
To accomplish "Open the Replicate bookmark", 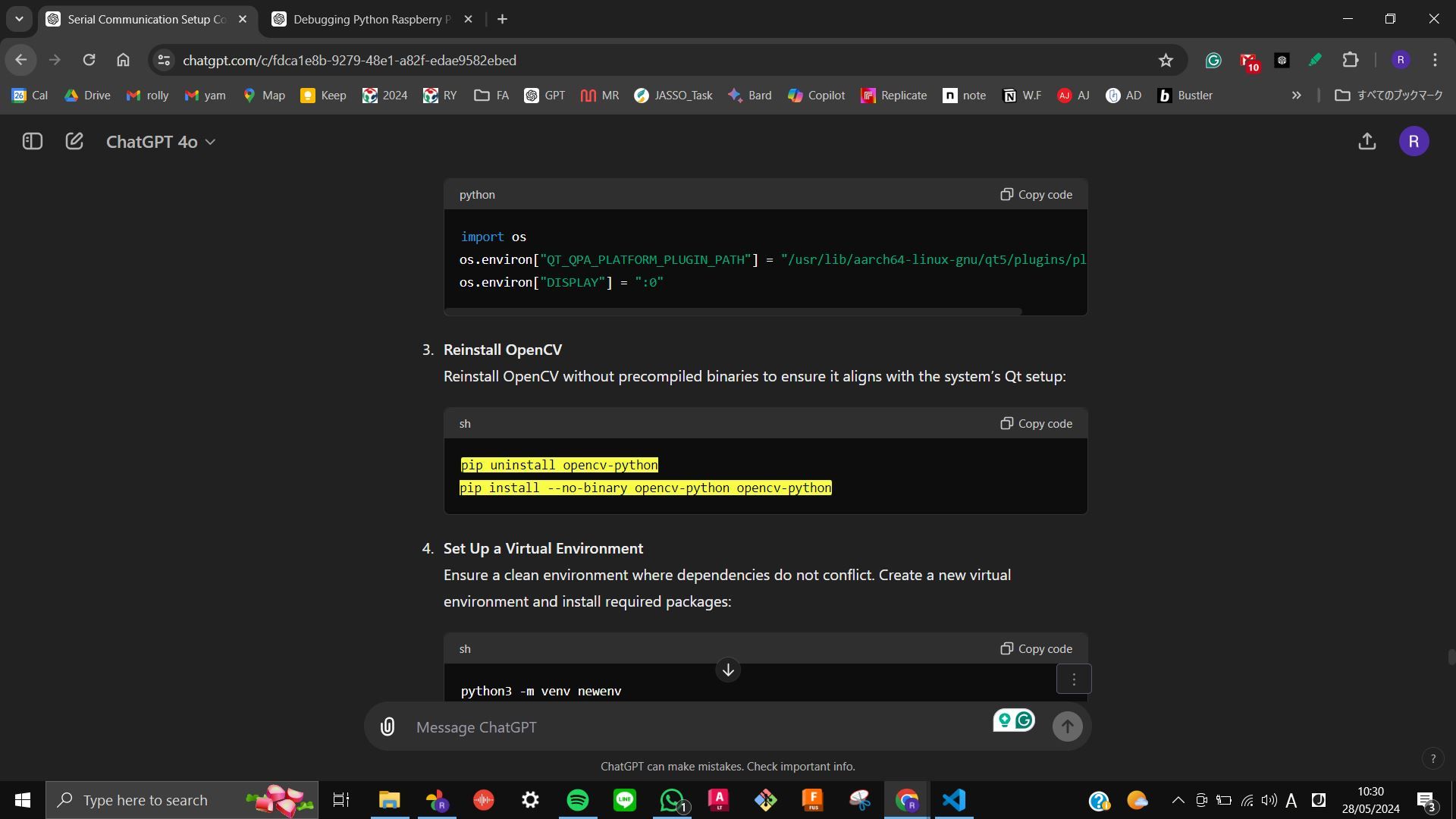I will pyautogui.click(x=894, y=96).
